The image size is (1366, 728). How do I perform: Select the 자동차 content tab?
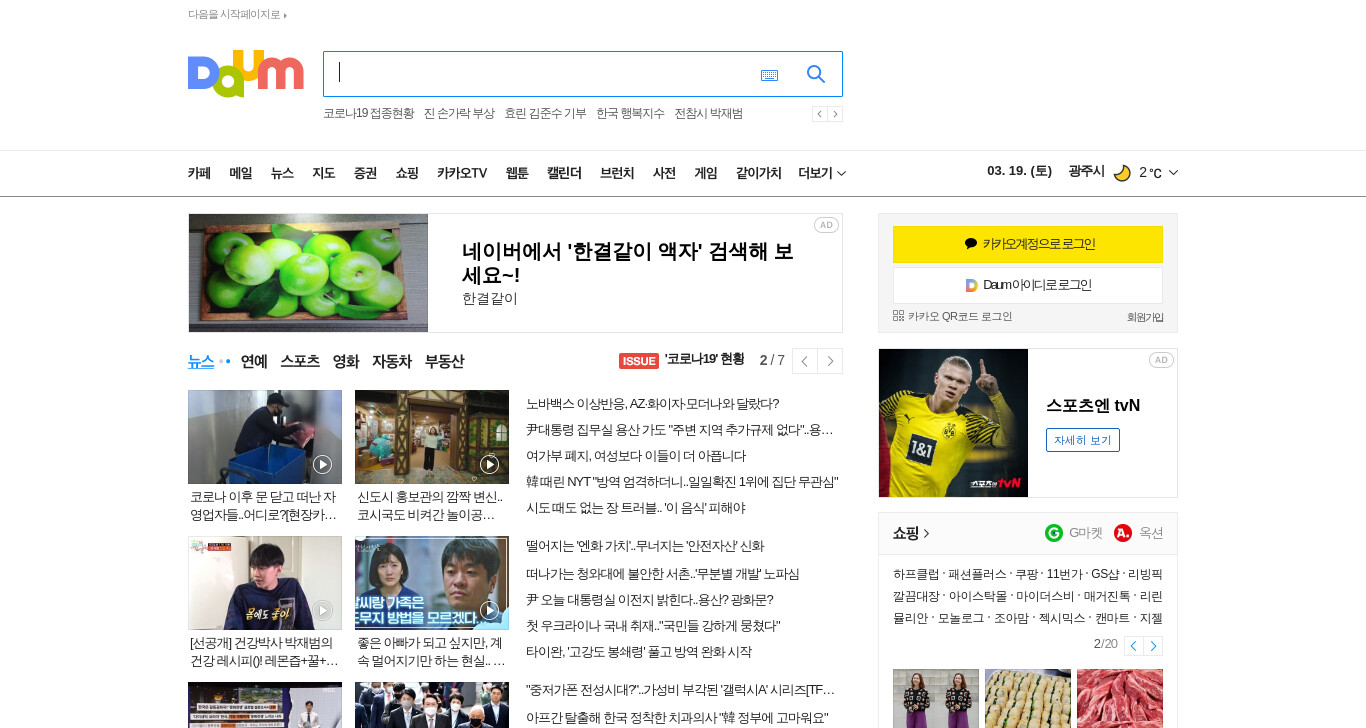(392, 361)
